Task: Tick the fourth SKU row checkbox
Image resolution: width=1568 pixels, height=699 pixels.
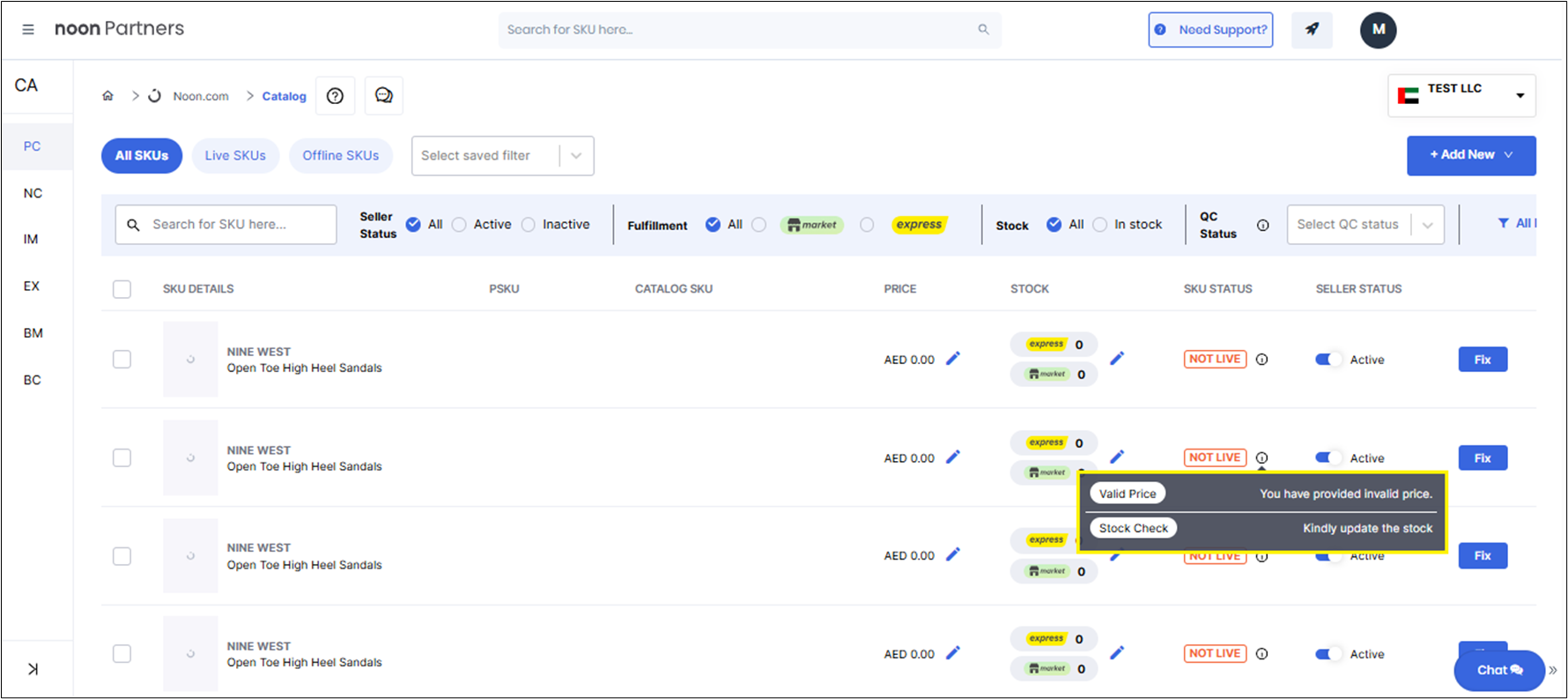Action: point(122,653)
